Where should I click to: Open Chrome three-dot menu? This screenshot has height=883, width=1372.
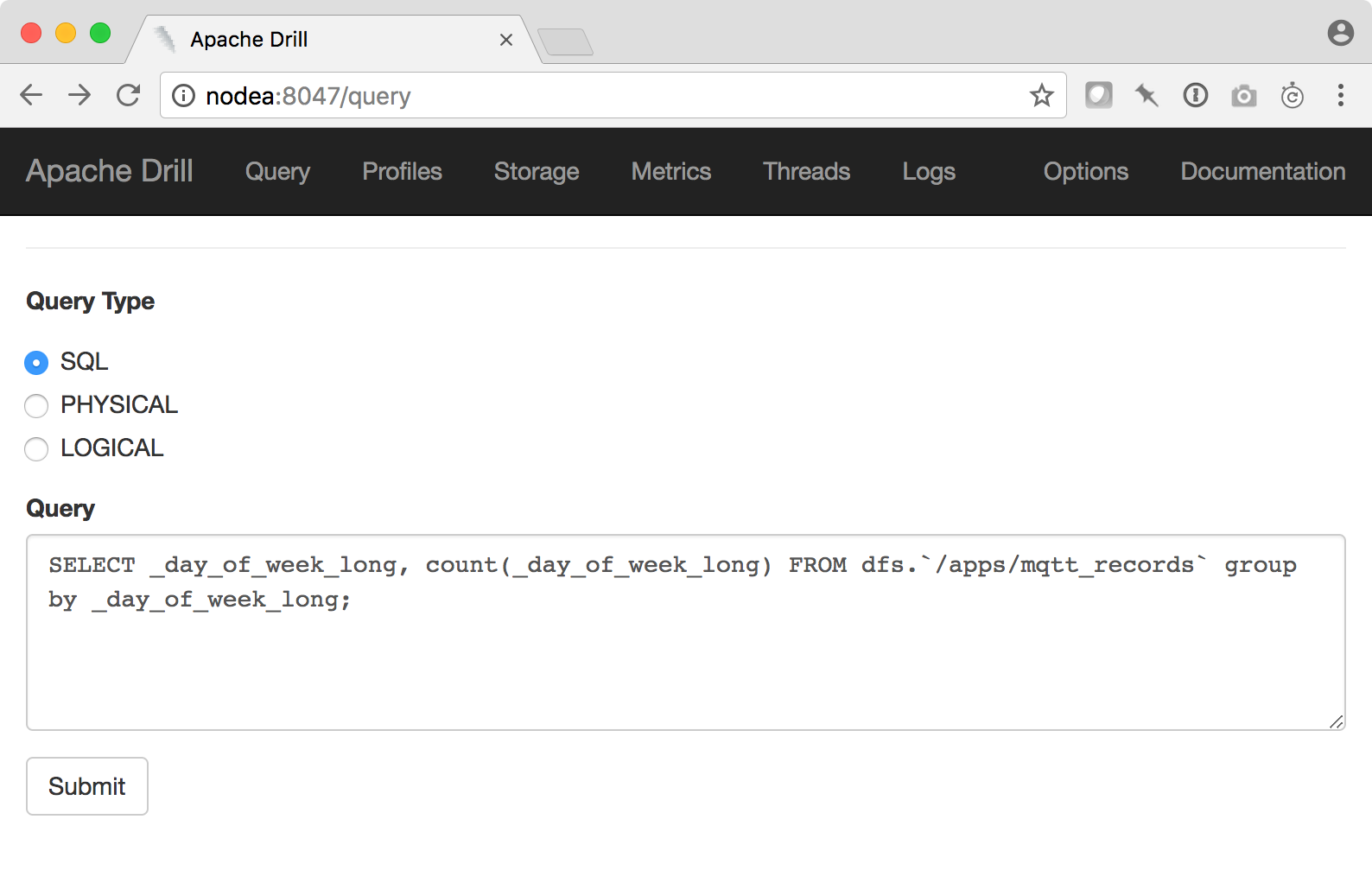(1341, 95)
